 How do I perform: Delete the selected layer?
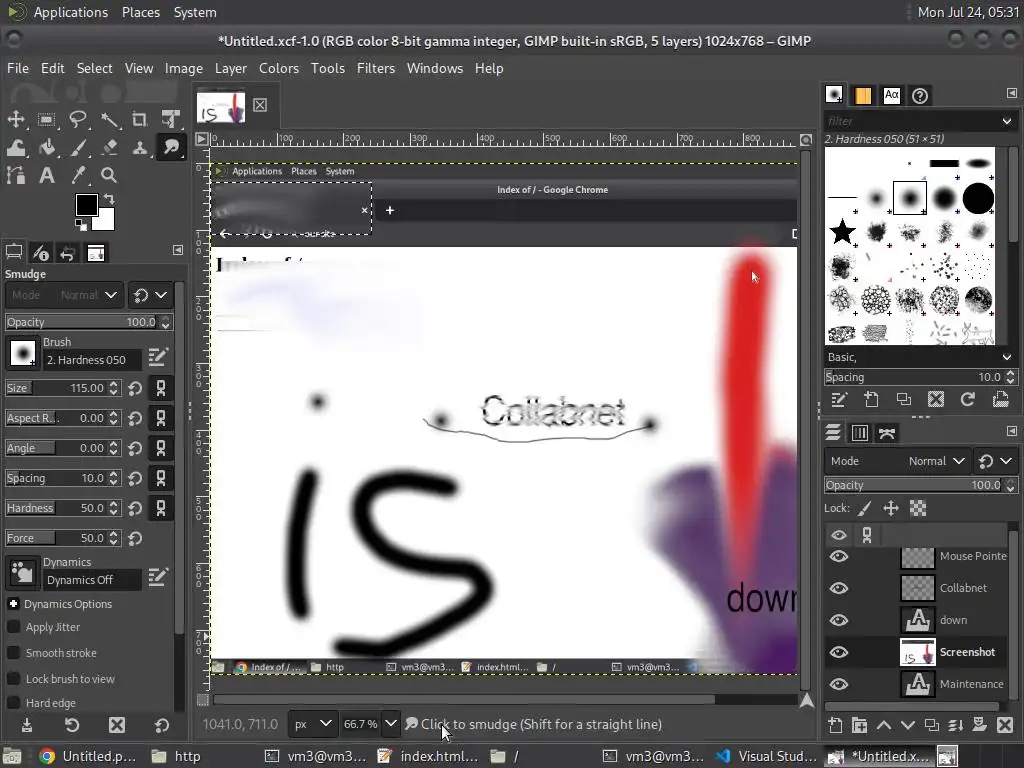point(1004,725)
